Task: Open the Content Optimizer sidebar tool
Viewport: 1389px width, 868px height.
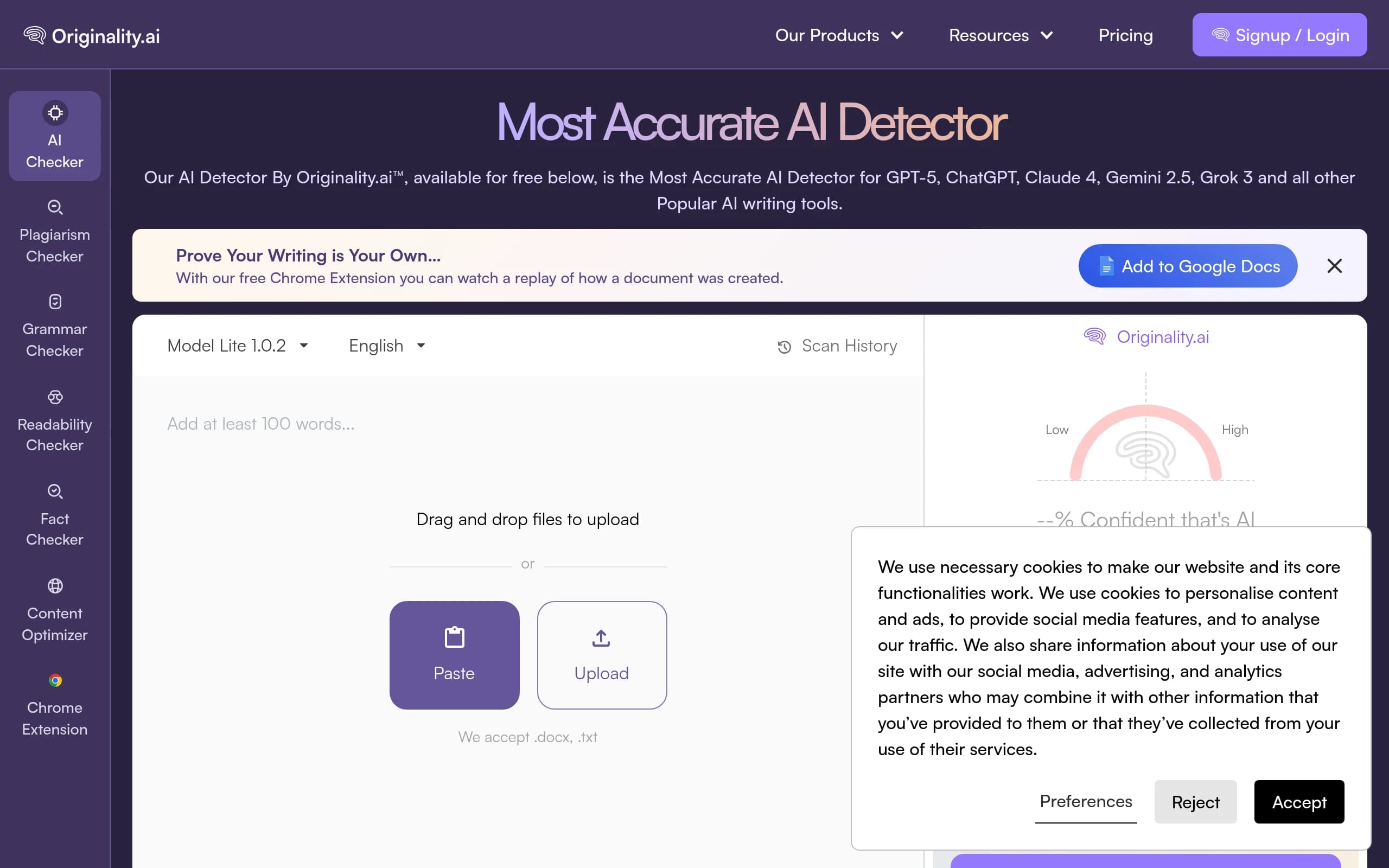Action: (x=54, y=610)
